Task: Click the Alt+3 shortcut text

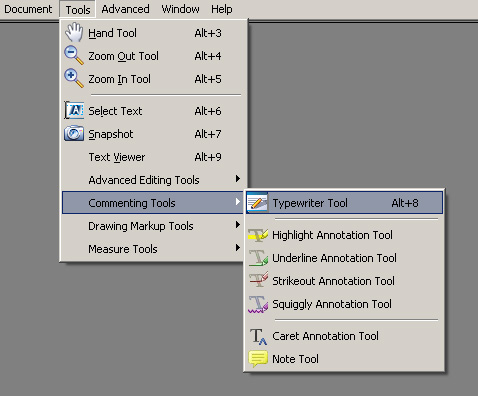Action: (208, 33)
